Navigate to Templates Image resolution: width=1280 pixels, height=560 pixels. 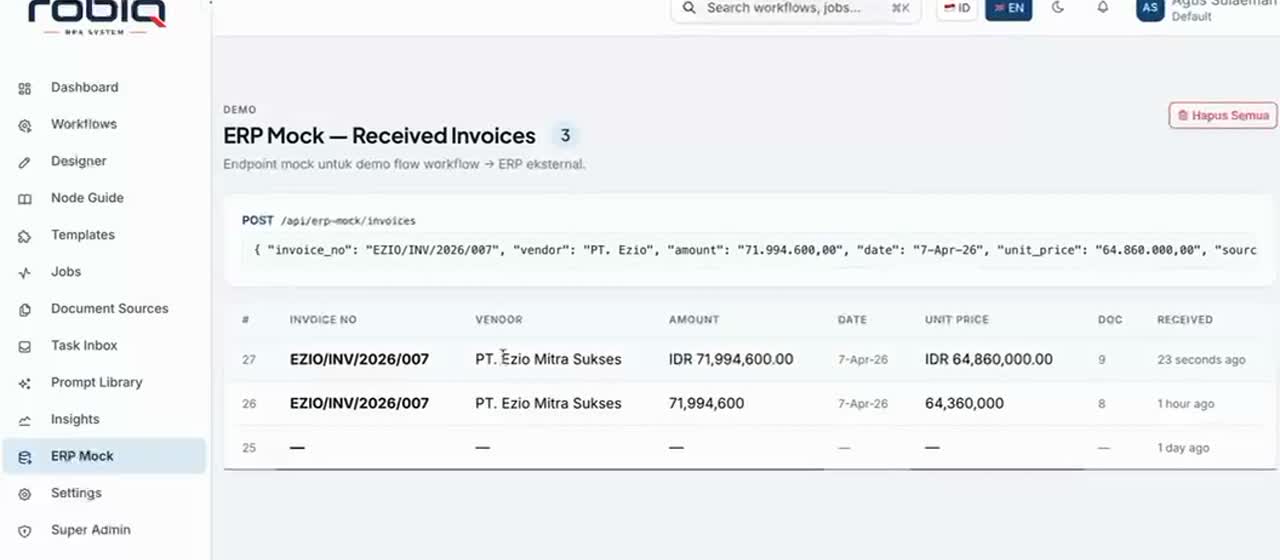point(83,235)
